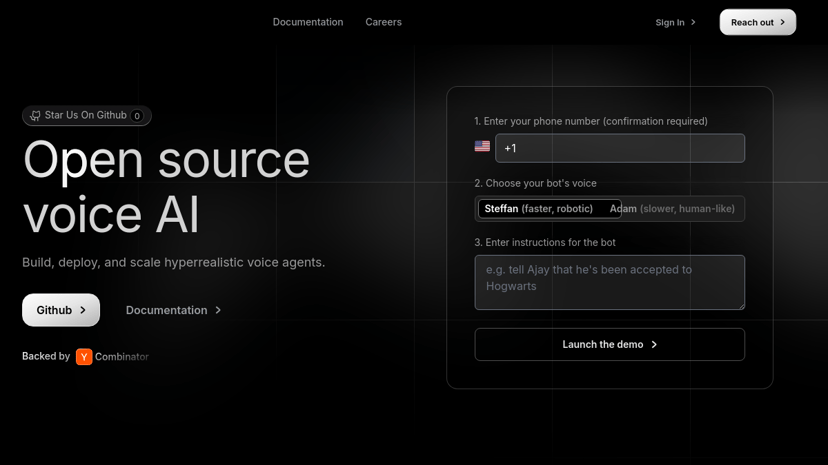Click the chevron arrow in Launch the demo
828x465 pixels.
click(x=654, y=345)
